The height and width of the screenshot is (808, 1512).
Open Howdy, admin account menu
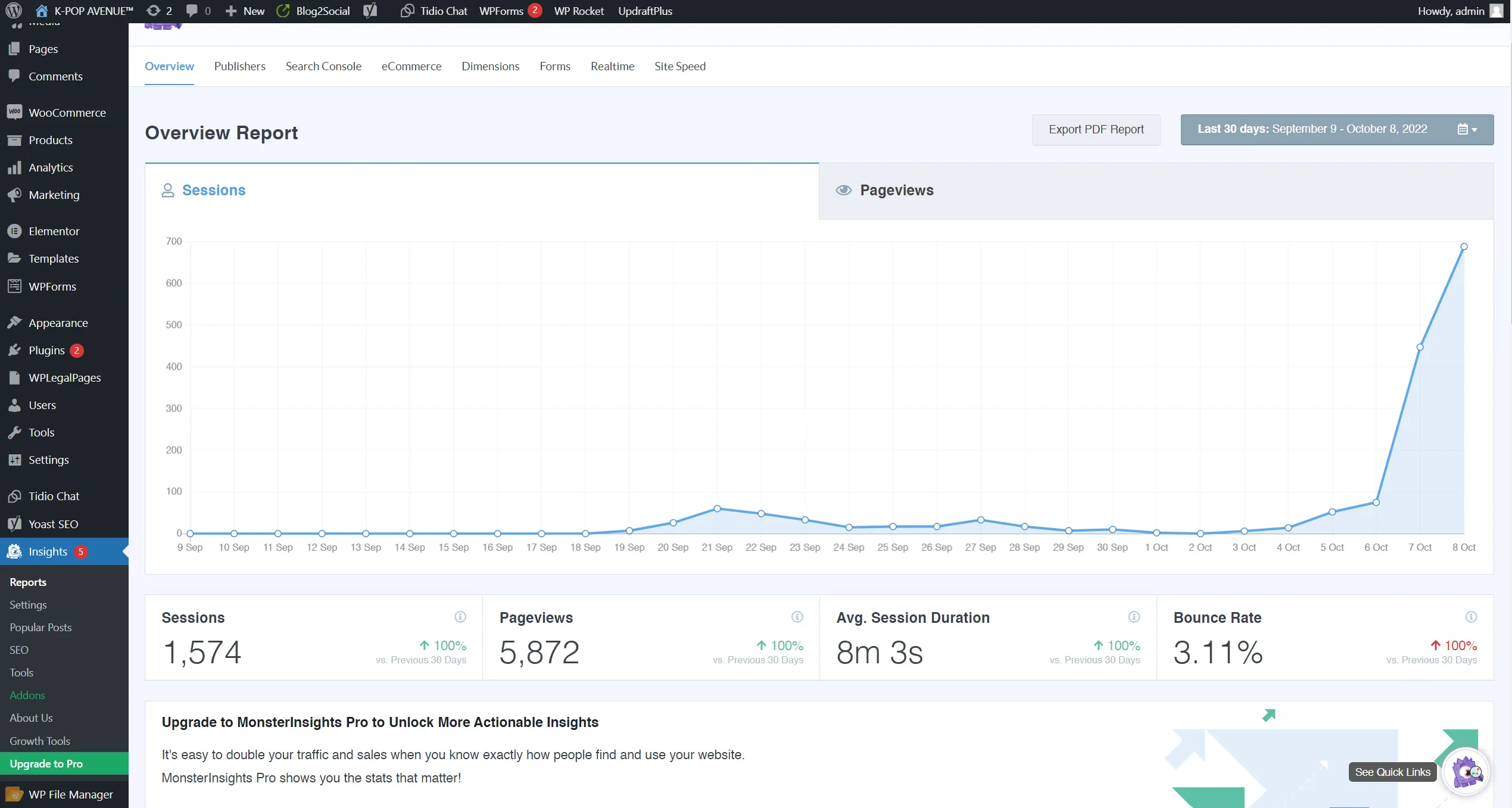(x=1459, y=11)
